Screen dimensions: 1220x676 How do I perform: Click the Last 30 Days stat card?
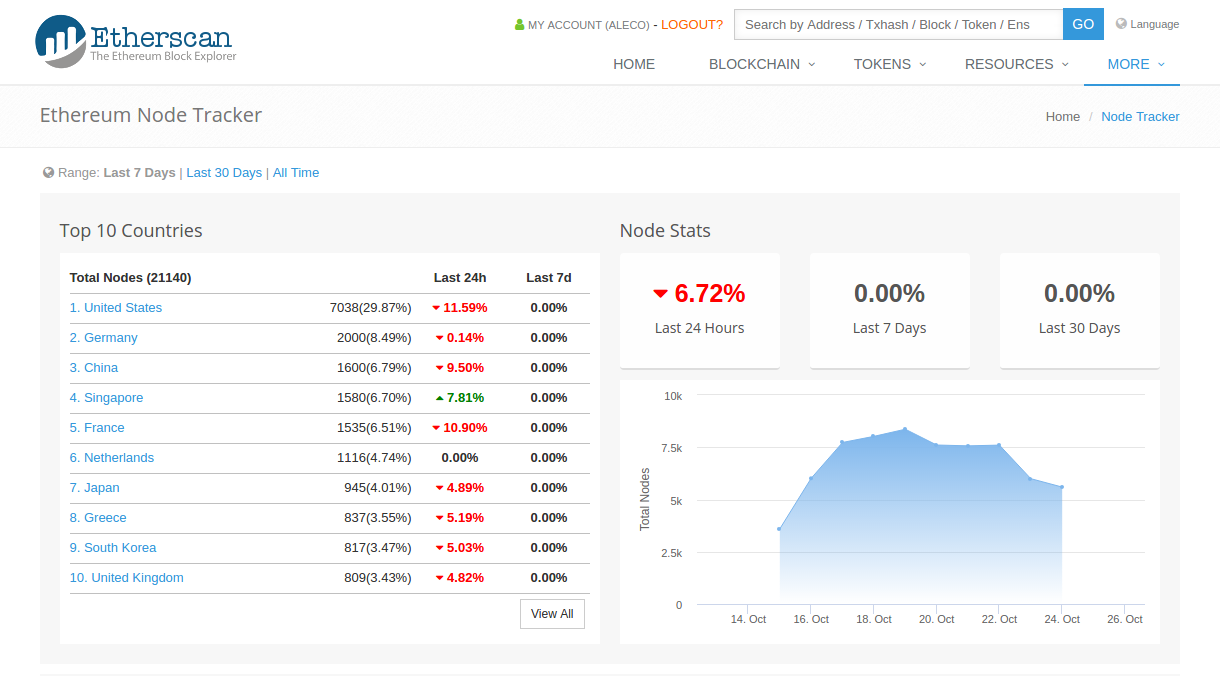tap(1080, 310)
